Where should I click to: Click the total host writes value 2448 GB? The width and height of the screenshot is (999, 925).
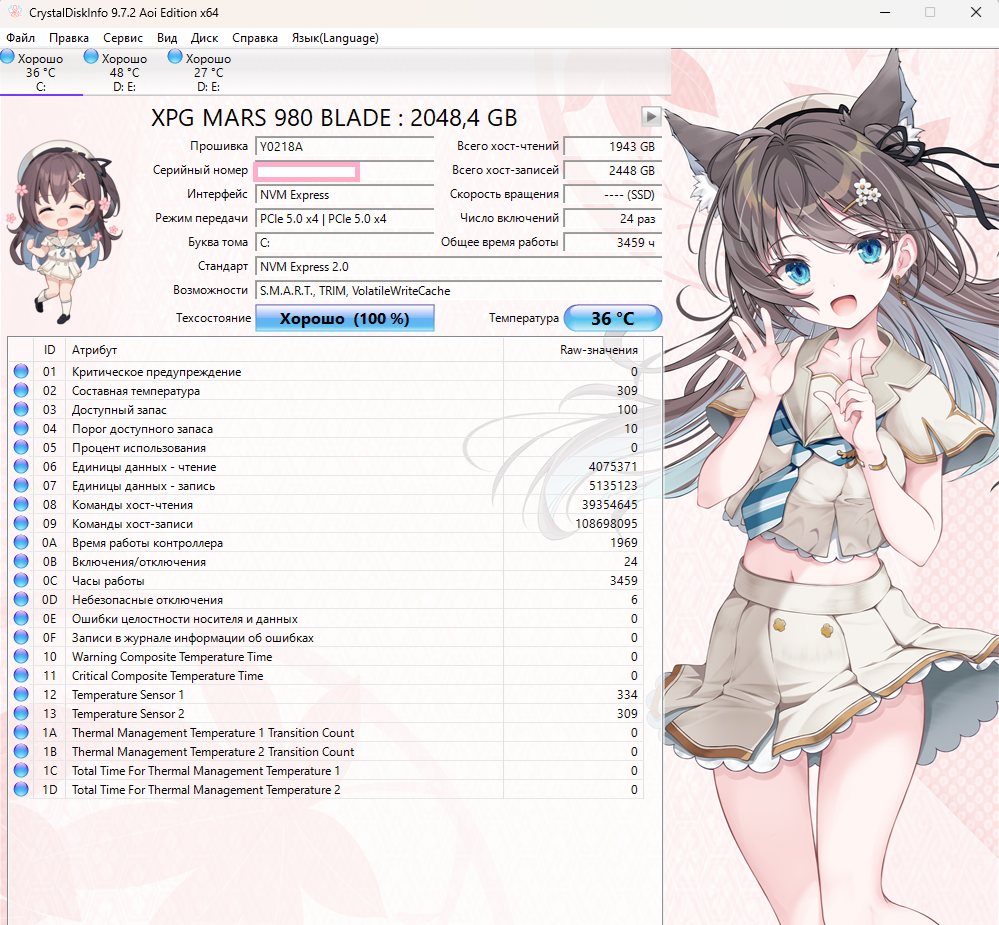[613, 171]
